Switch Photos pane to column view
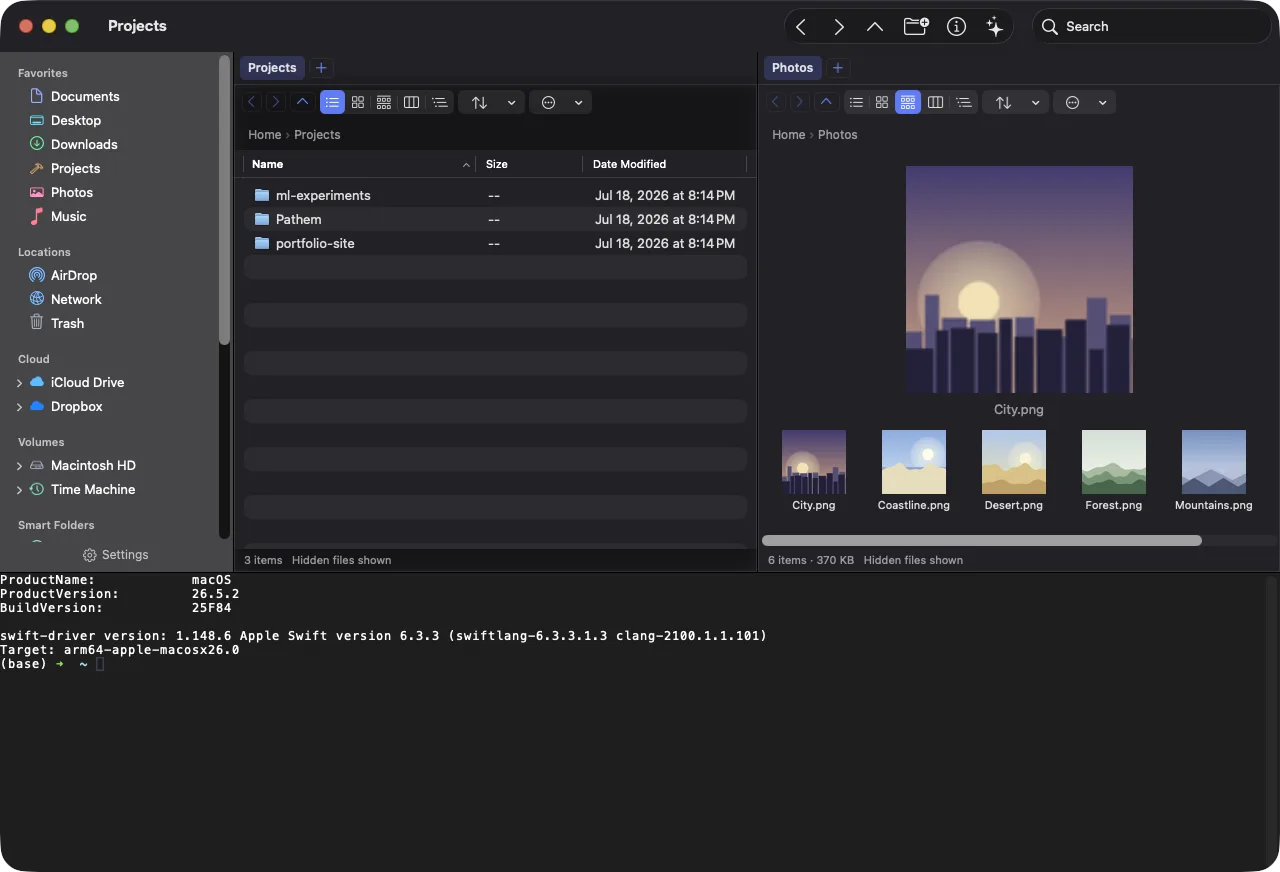 coord(935,102)
